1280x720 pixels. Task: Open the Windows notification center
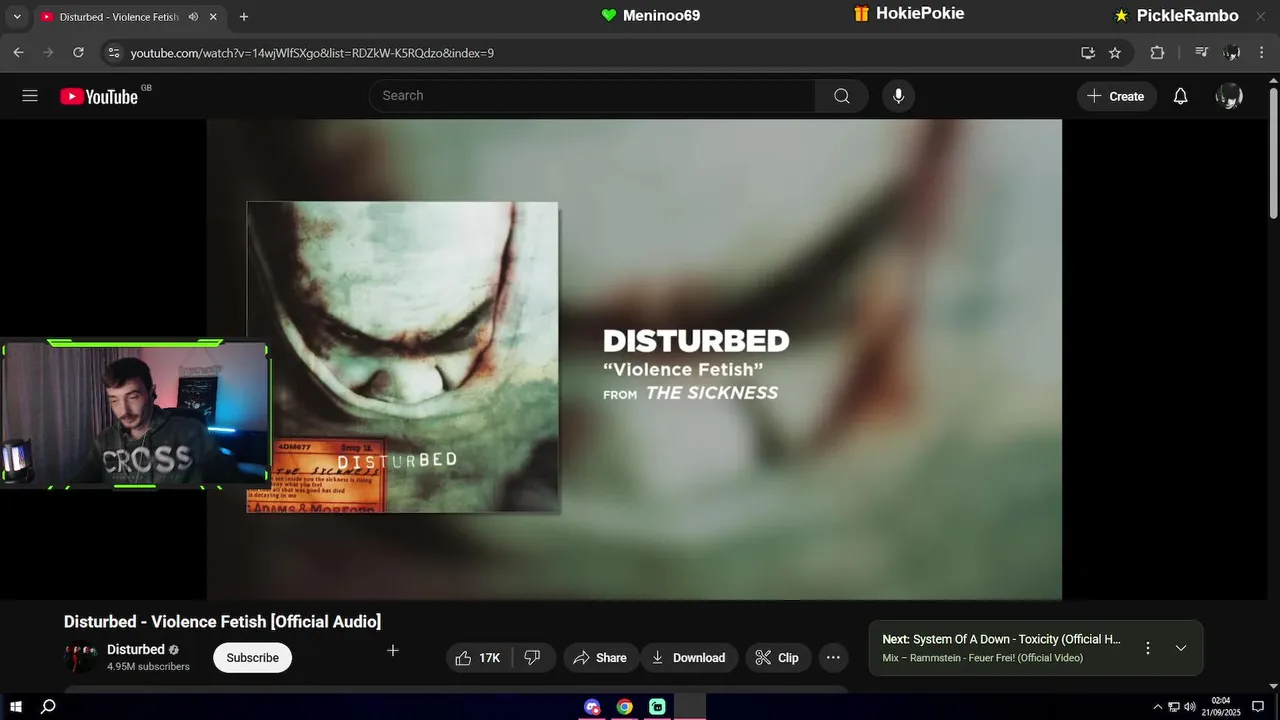click(x=1258, y=707)
